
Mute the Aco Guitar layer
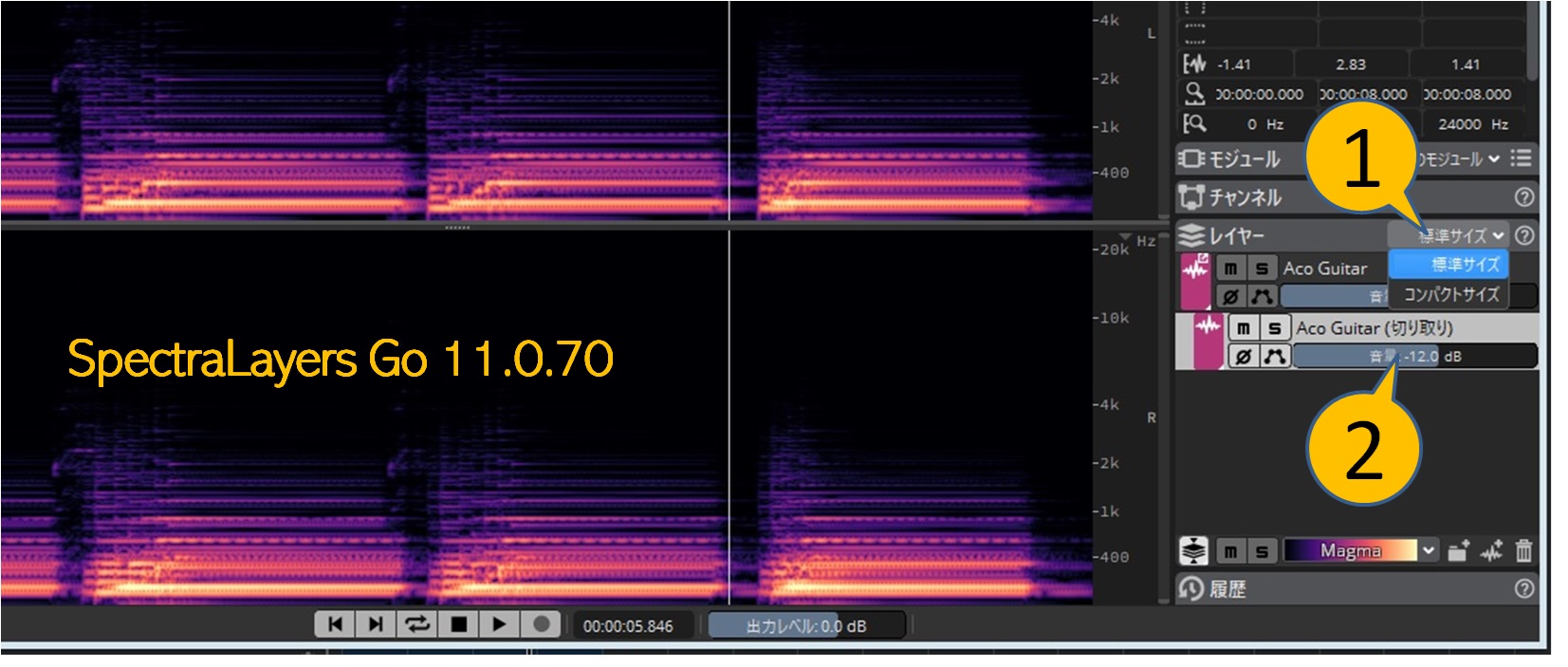[x=1229, y=269]
